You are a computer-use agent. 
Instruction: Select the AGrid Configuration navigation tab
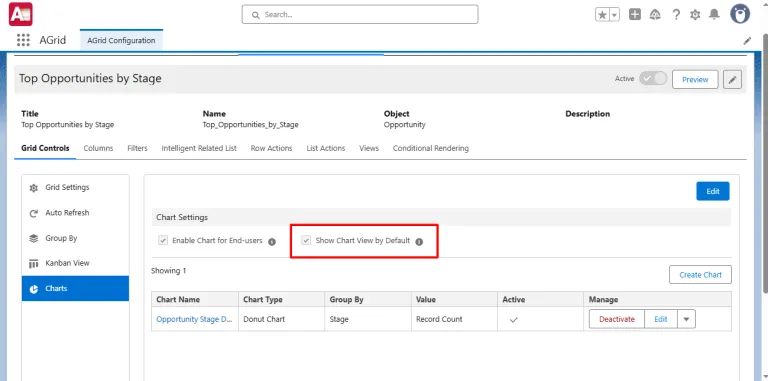tap(121, 41)
